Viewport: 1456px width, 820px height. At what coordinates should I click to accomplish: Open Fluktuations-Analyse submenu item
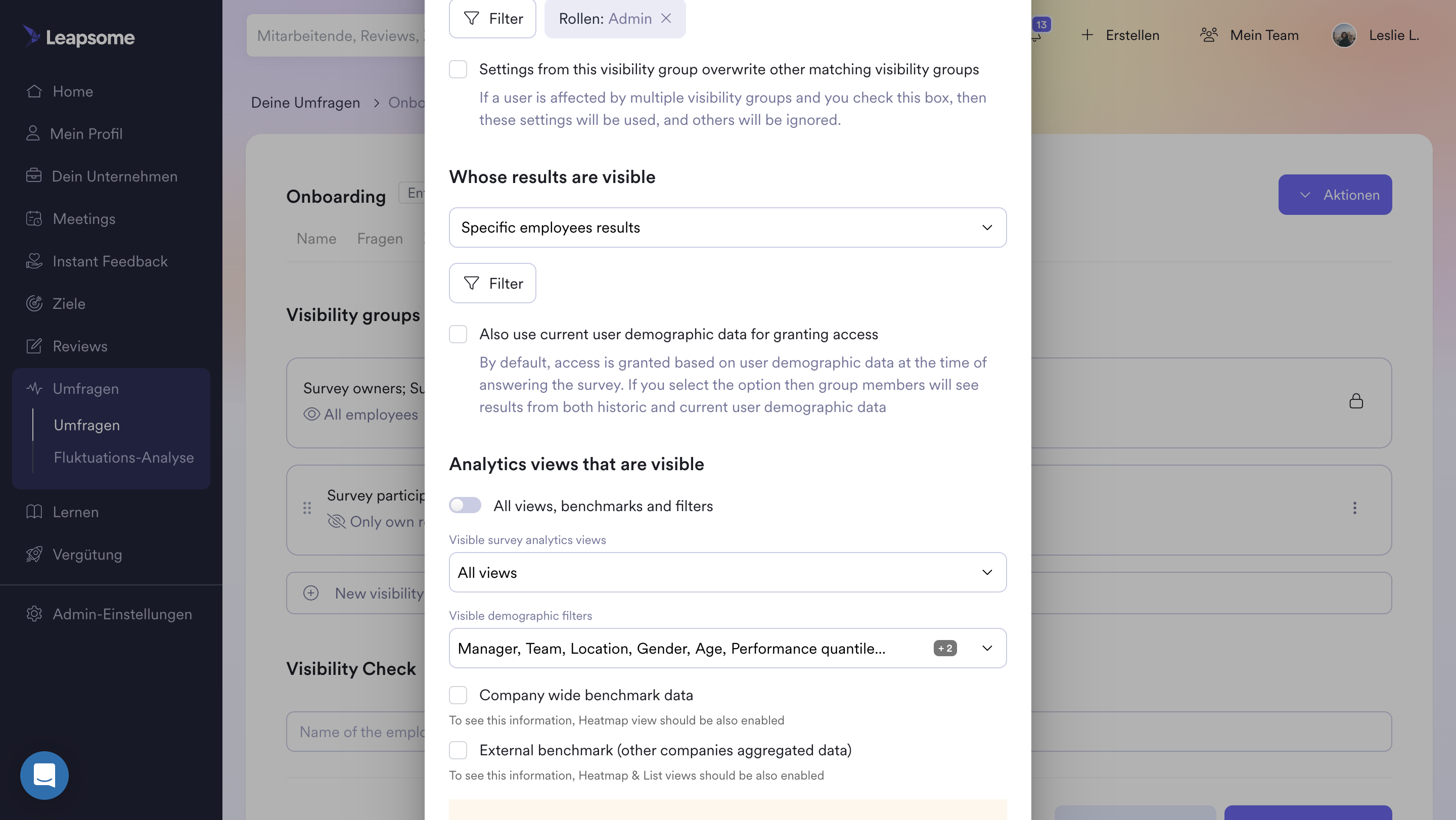124,457
